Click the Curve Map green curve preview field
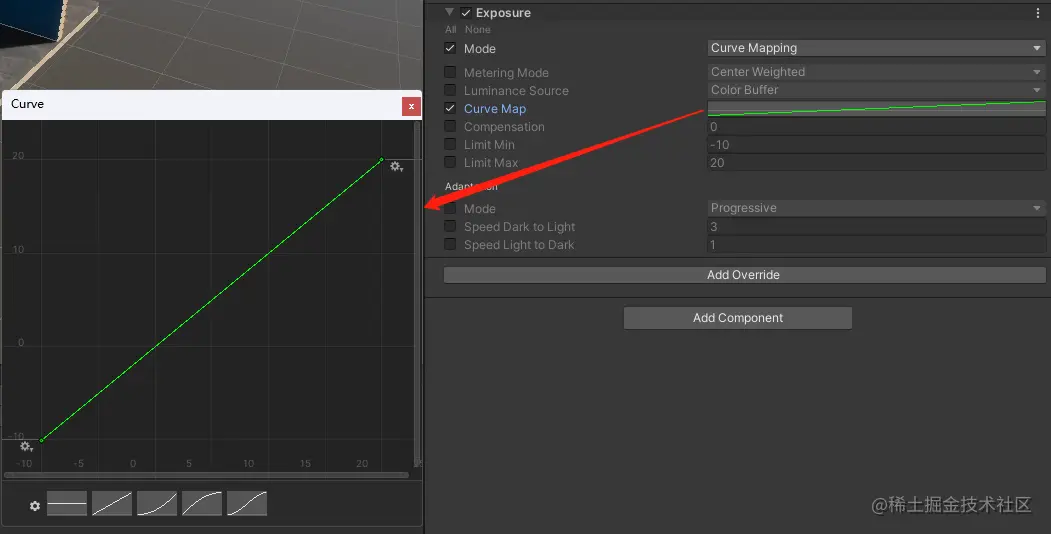1051x534 pixels. click(x=876, y=108)
